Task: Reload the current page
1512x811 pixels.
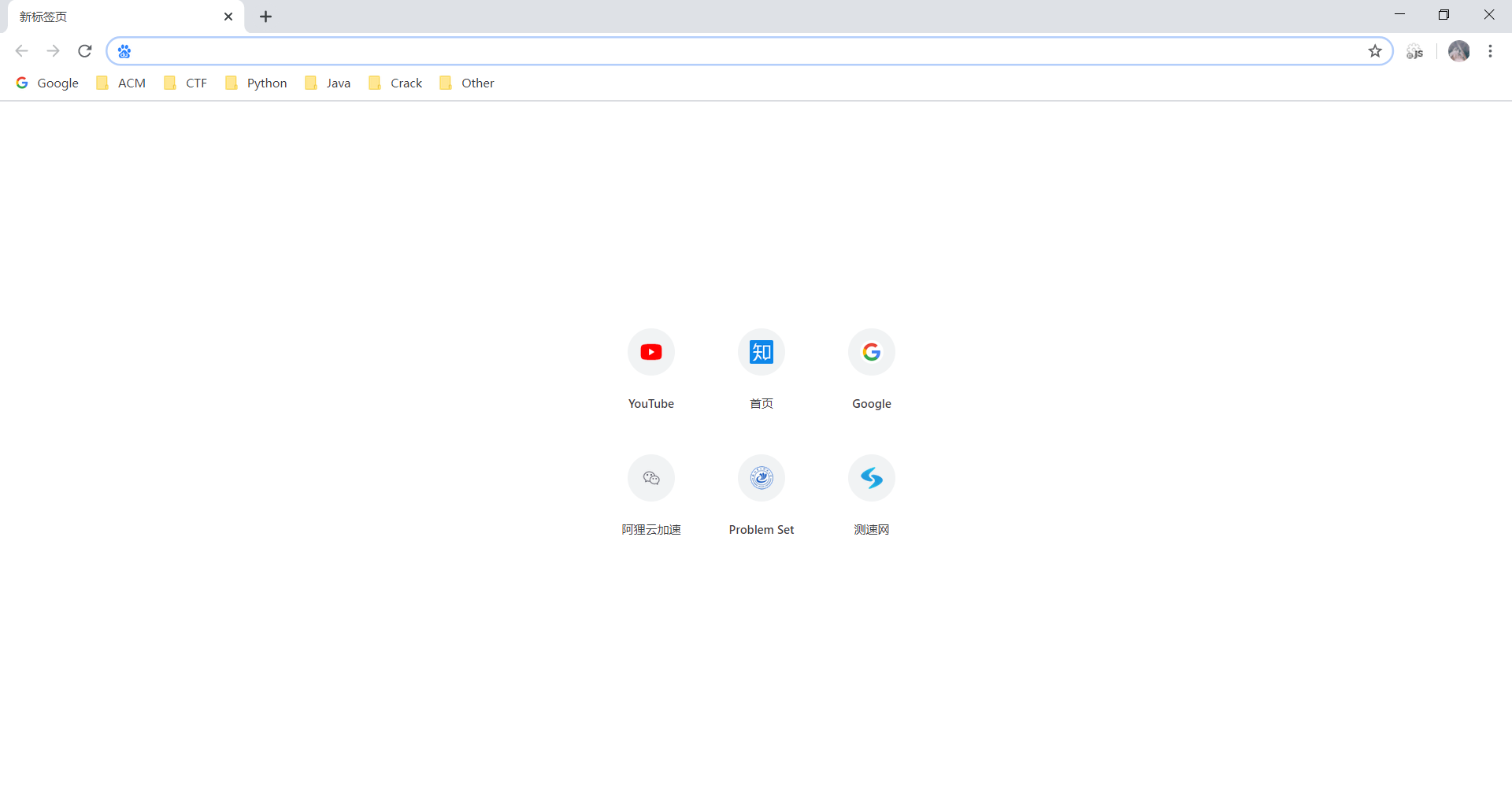Action: pyautogui.click(x=85, y=51)
